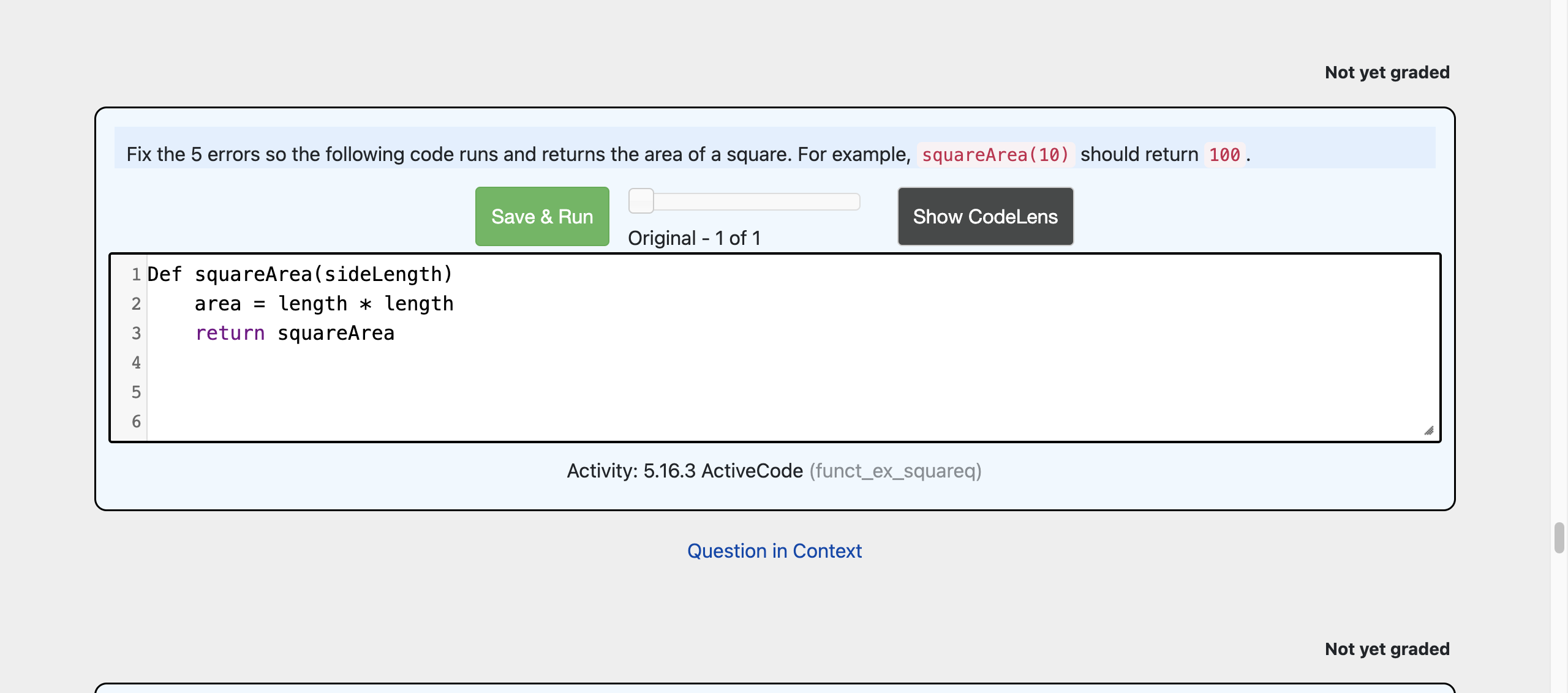The width and height of the screenshot is (1568, 693).
Task: Click line 3 with the return statement
Action: point(294,332)
